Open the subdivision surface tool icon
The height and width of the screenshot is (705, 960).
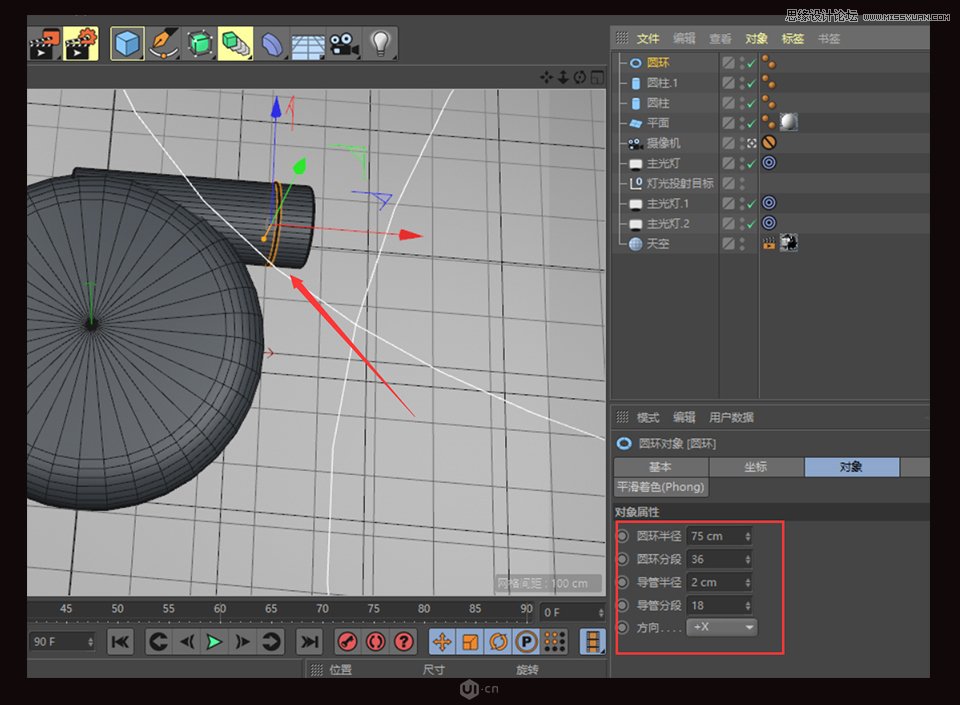click(198, 42)
